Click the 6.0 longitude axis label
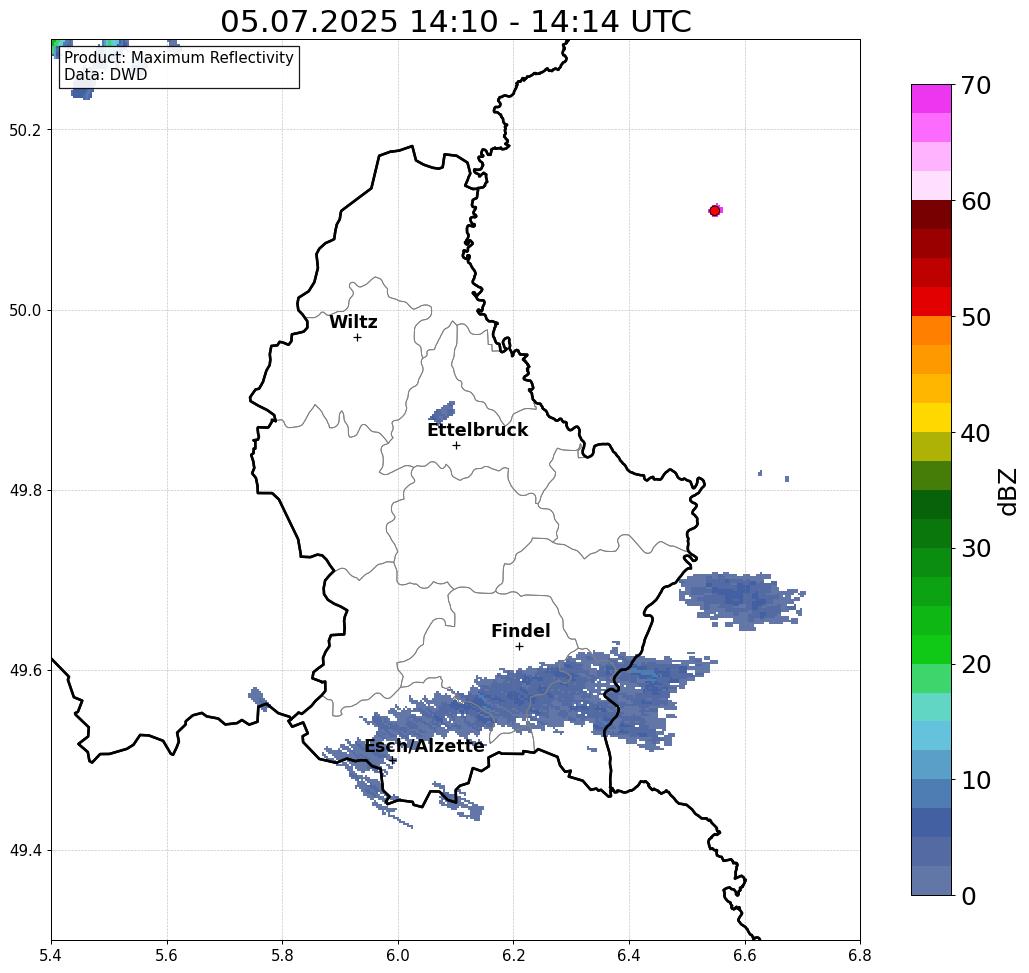The width and height of the screenshot is (1029, 973). pos(398,956)
